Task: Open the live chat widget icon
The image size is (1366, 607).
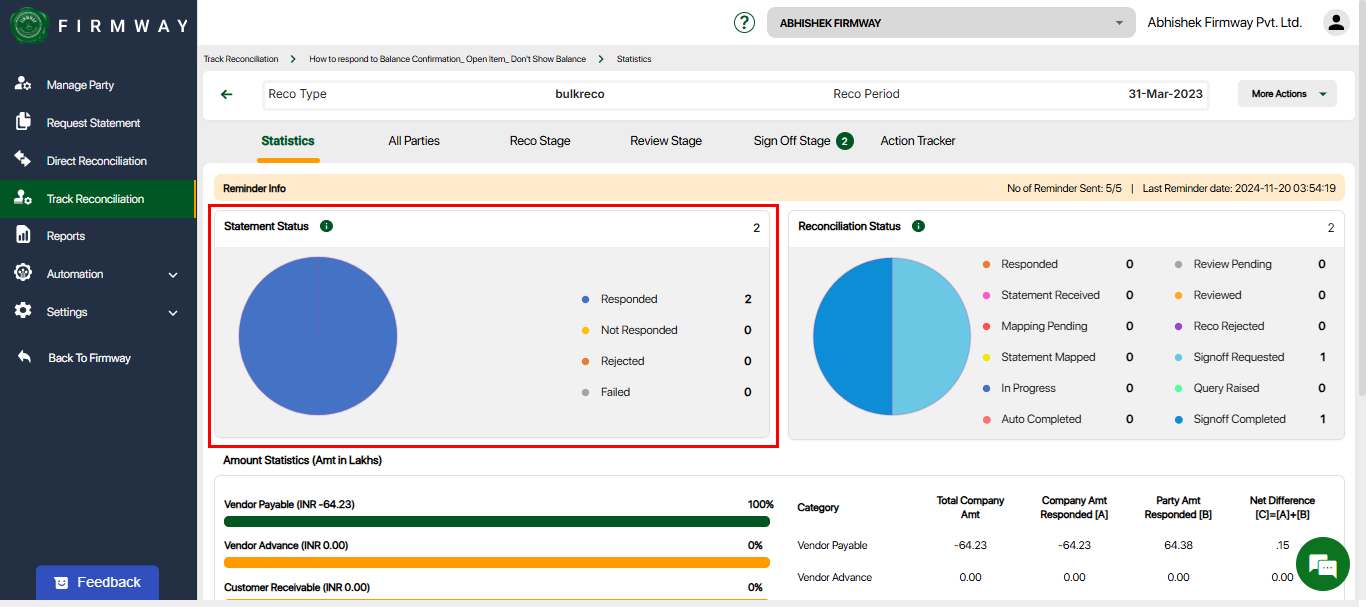Action: click(1322, 566)
